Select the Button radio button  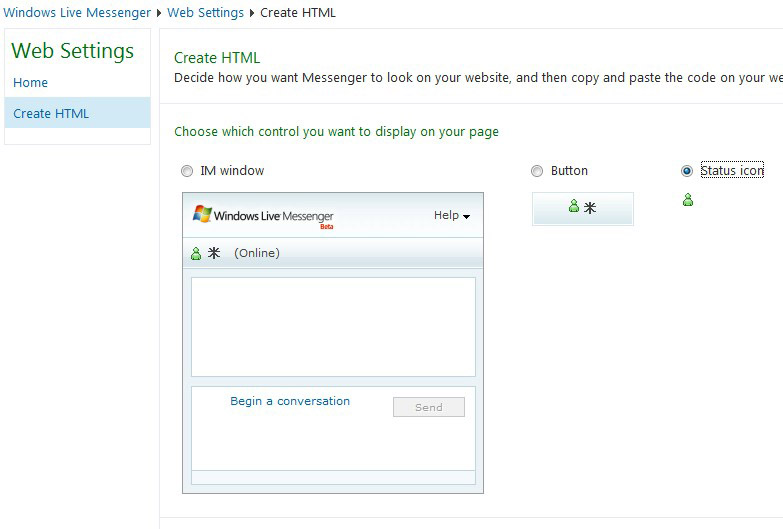537,171
